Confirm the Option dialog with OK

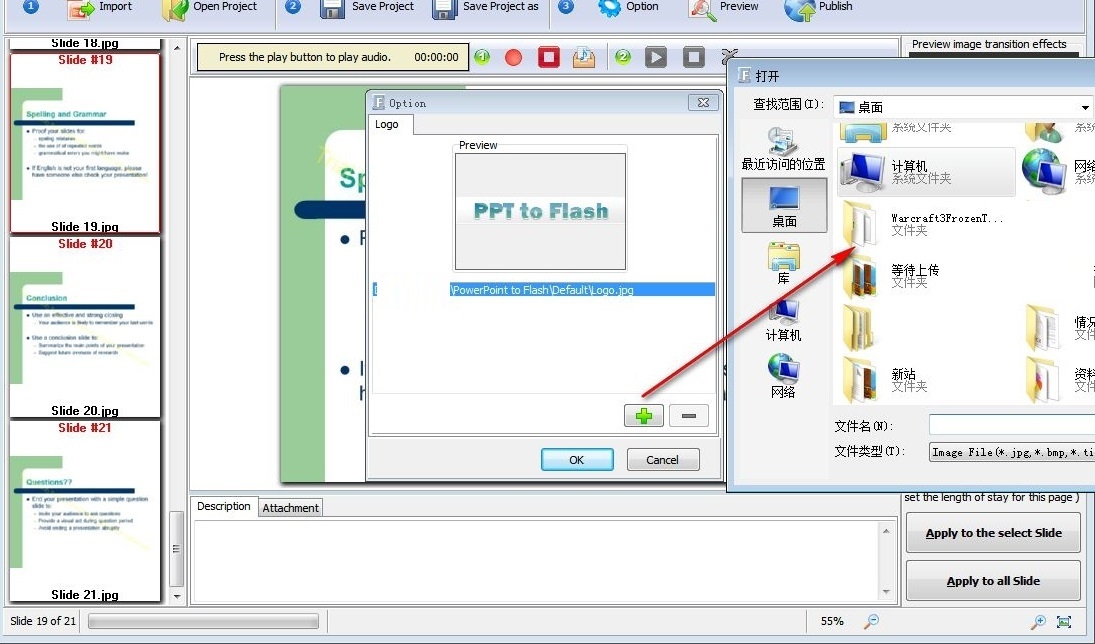pos(577,460)
